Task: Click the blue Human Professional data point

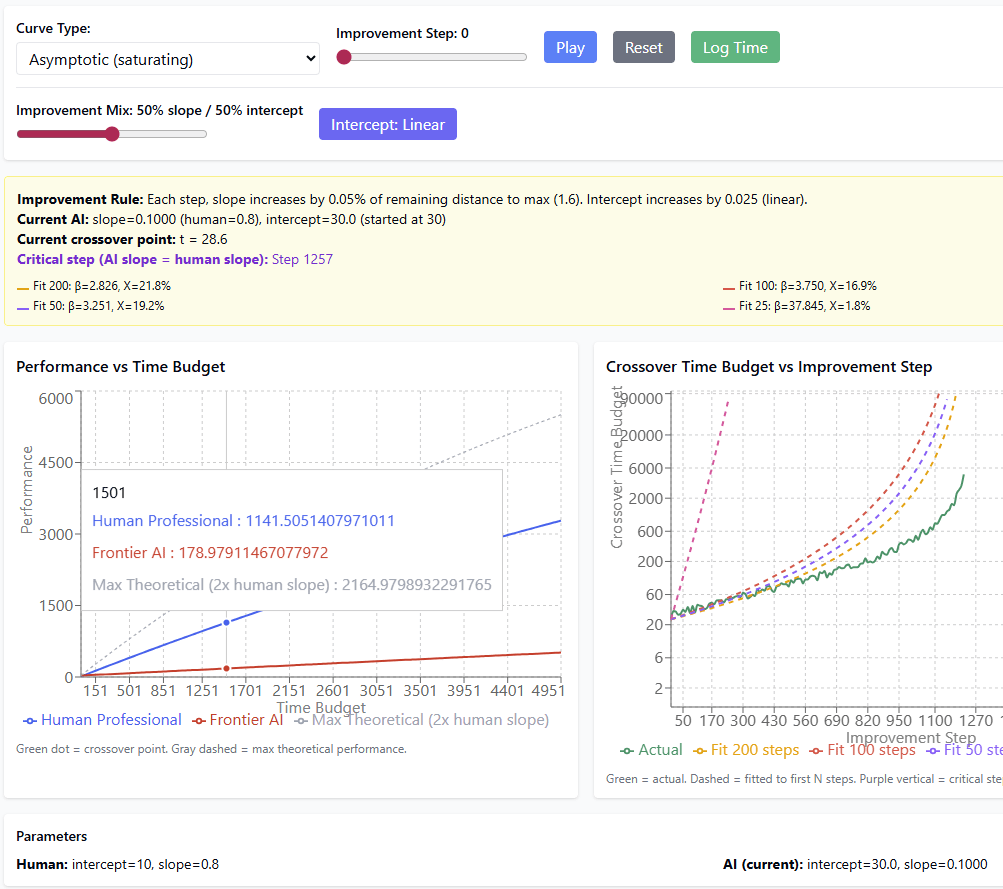Action: tap(226, 622)
